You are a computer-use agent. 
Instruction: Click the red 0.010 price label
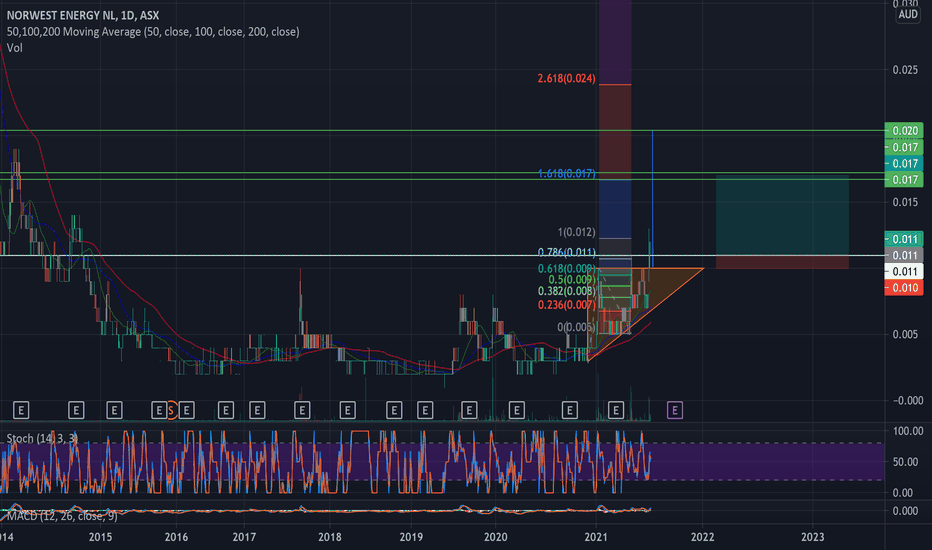(x=904, y=288)
